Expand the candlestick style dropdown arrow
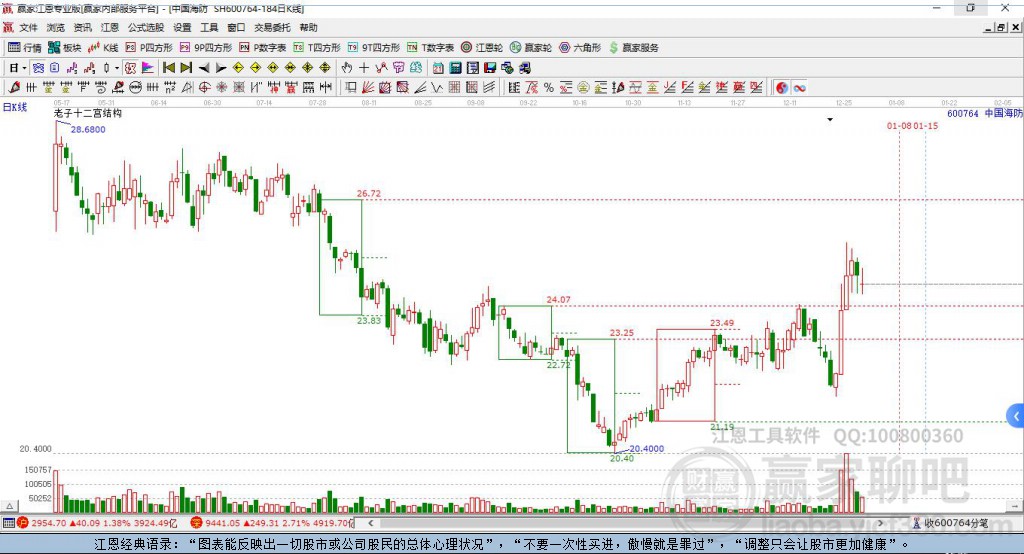The image size is (1024, 554). pyautogui.click(x=117, y=68)
